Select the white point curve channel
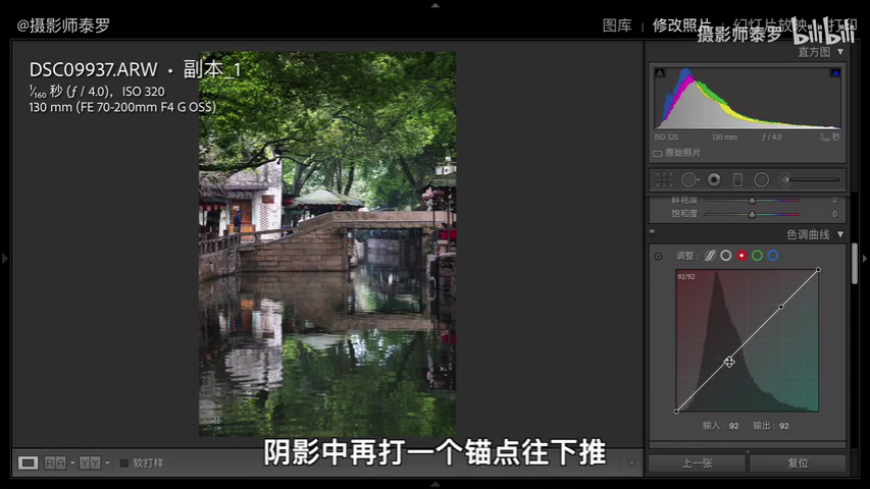870x489 pixels. coord(726,256)
